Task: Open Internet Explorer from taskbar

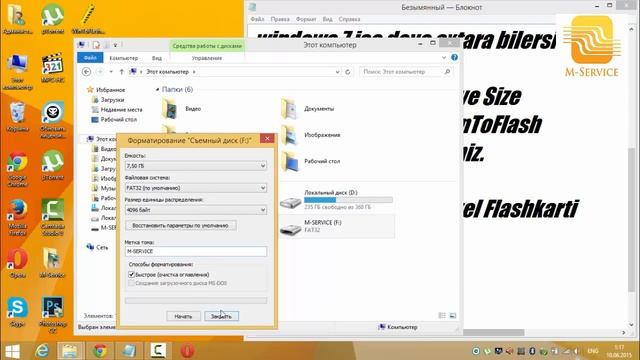Action: tap(42, 351)
